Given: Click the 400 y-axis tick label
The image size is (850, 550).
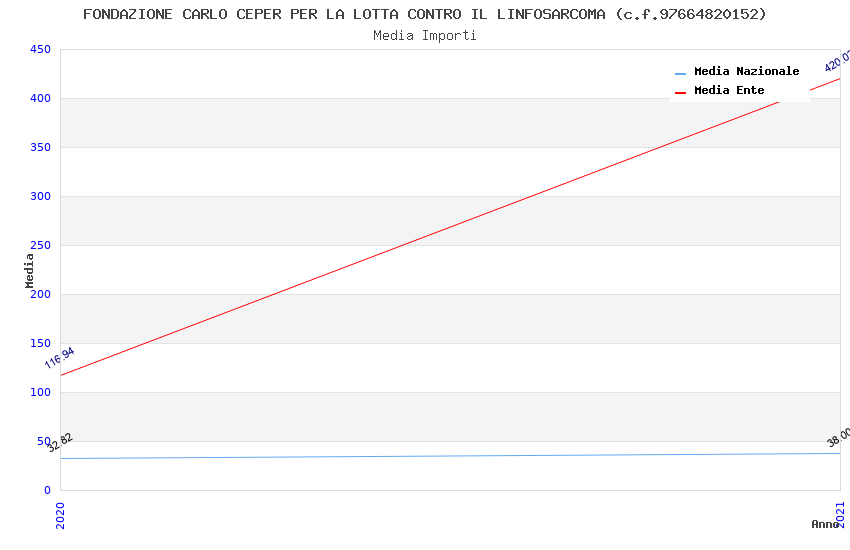Looking at the screenshot, I should click(x=40, y=98).
